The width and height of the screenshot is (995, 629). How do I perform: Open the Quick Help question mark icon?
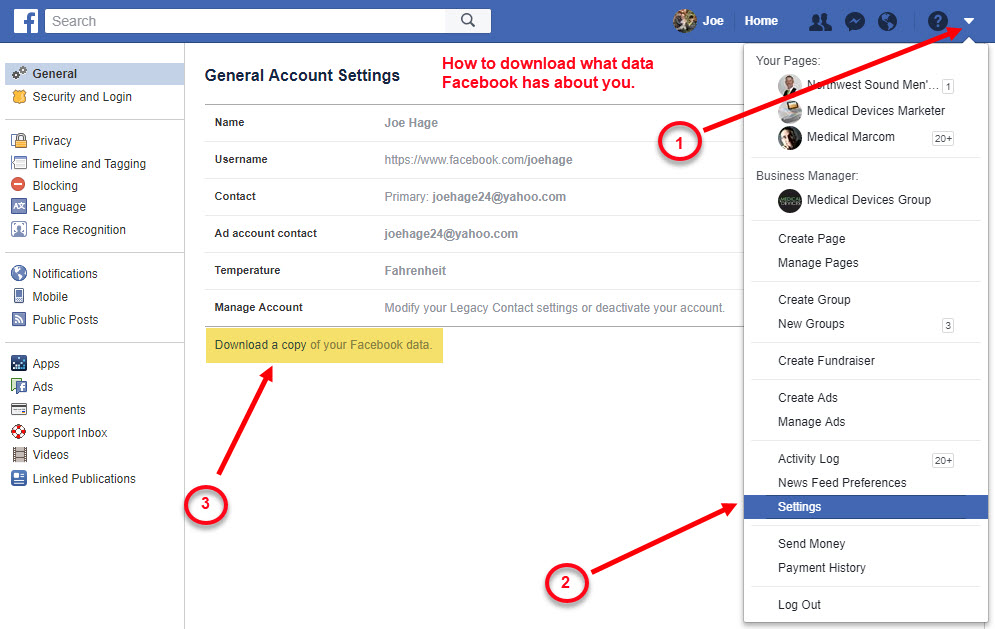click(x=937, y=22)
